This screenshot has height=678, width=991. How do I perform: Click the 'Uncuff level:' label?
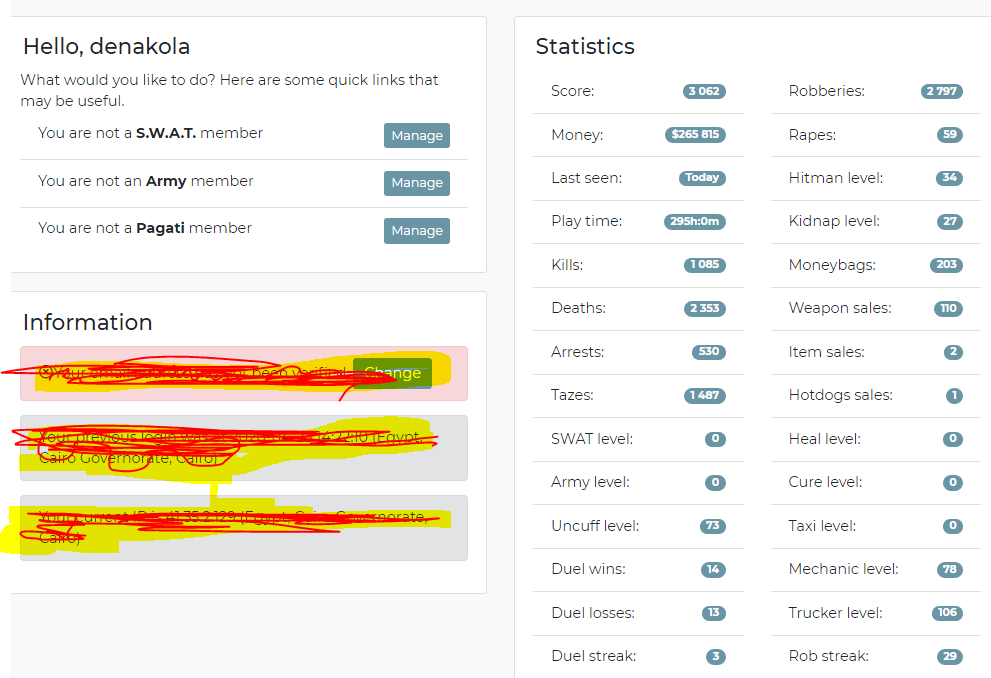pyautogui.click(x=595, y=526)
